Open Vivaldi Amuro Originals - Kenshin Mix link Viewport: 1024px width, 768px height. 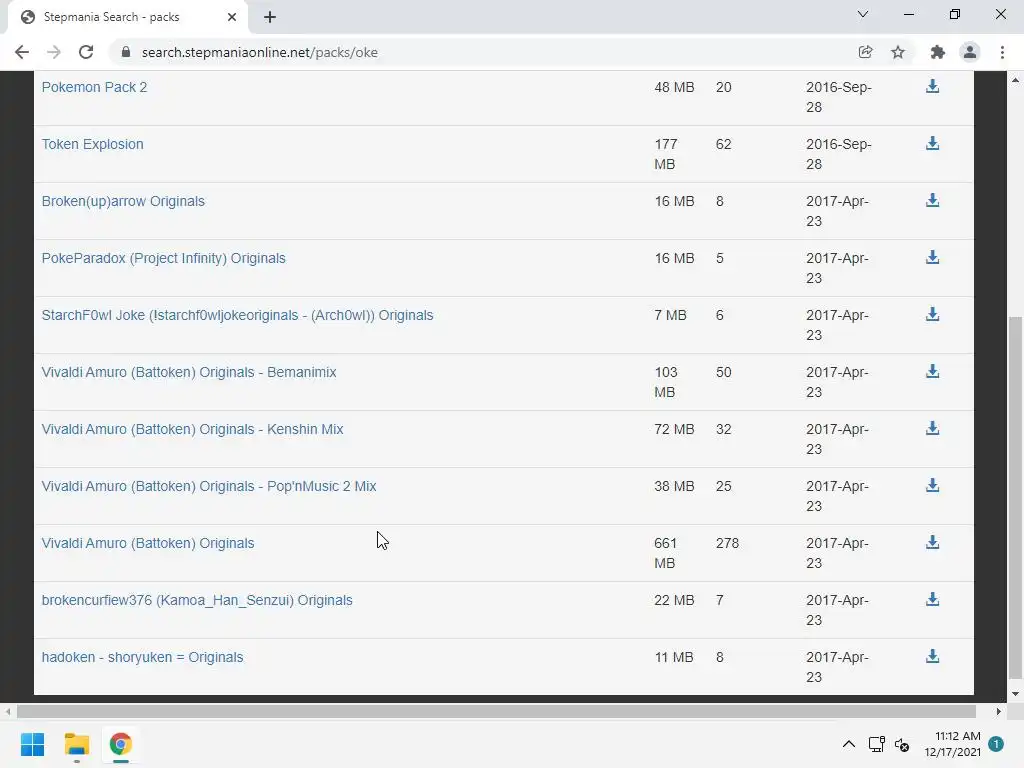coord(193,429)
